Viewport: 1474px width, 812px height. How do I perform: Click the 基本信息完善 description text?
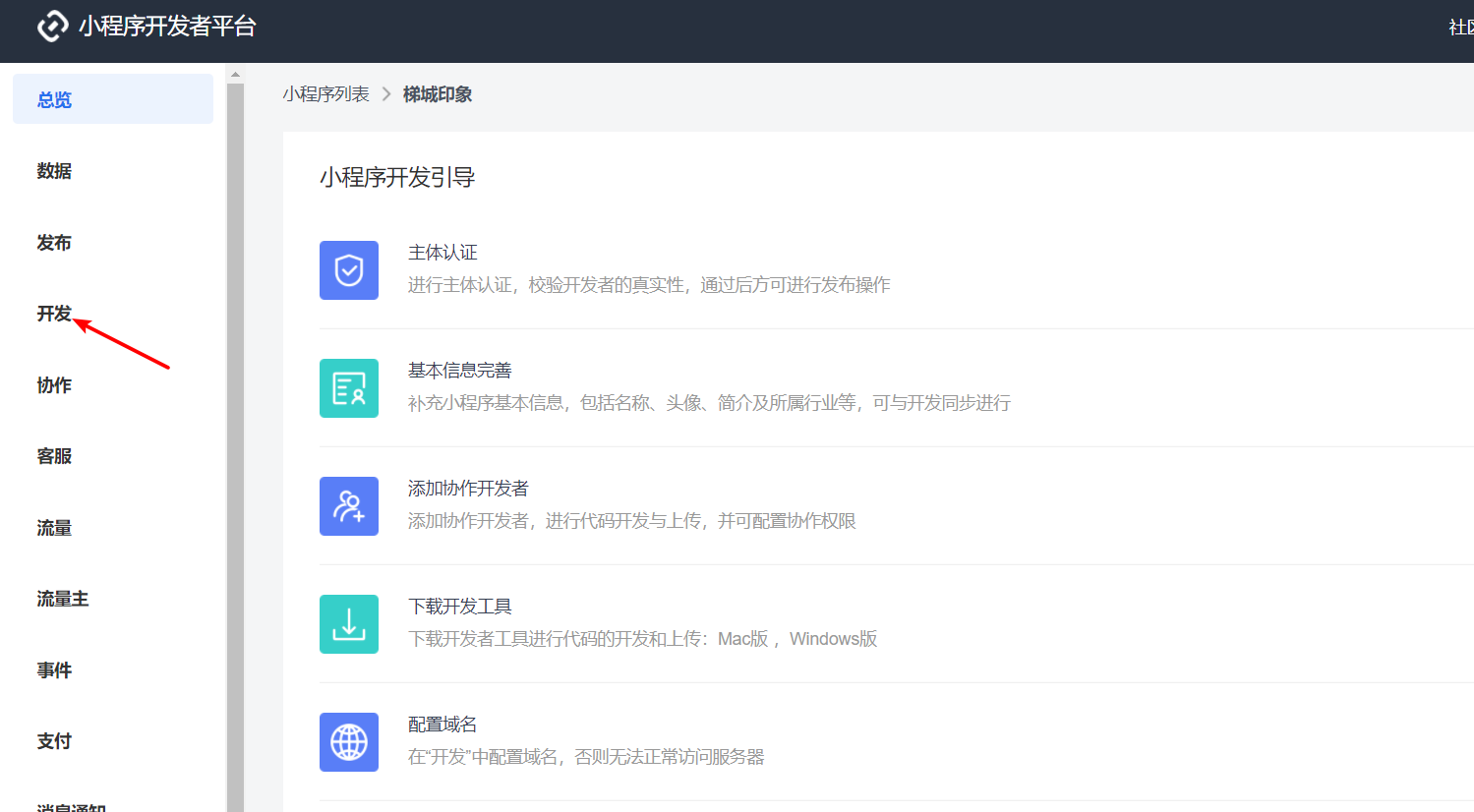click(x=709, y=403)
